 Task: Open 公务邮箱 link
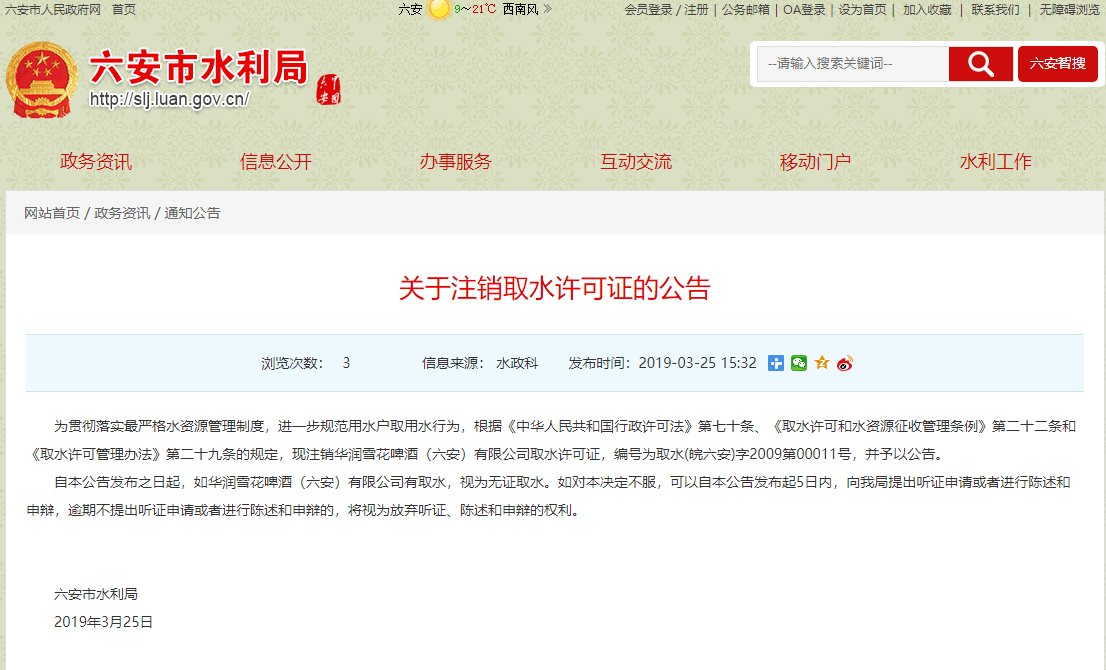click(x=746, y=10)
